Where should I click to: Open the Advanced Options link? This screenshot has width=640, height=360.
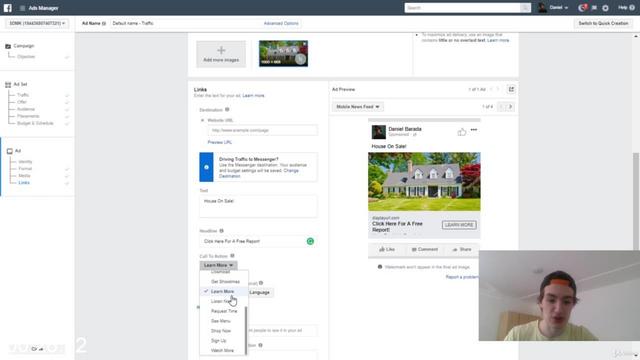pyautogui.click(x=281, y=24)
